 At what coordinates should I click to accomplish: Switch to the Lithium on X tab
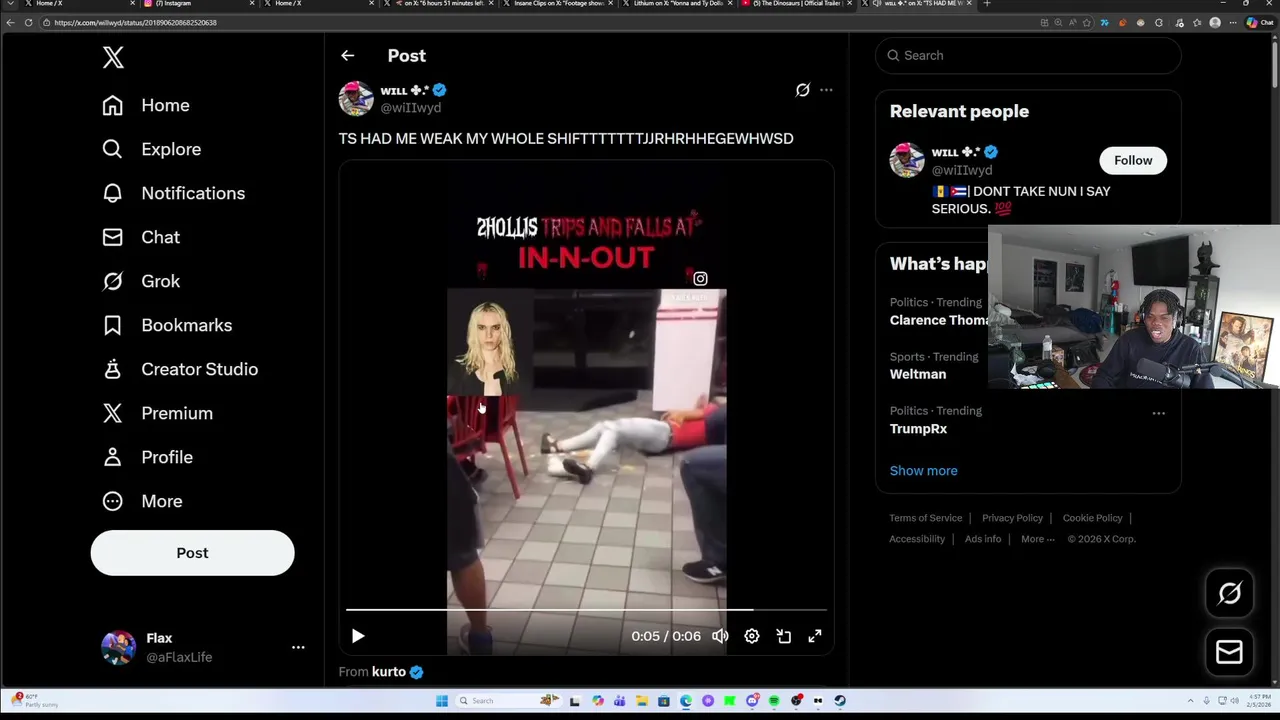coord(678,4)
